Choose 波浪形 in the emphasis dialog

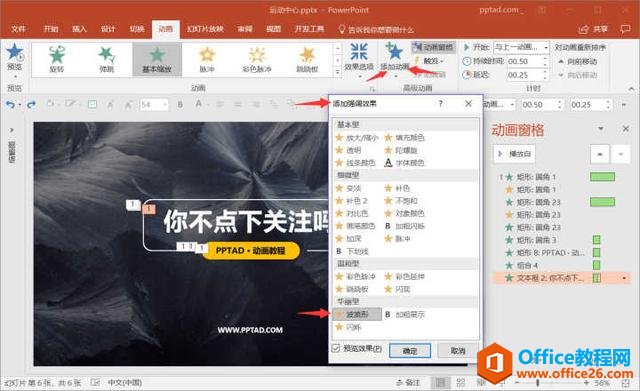pyautogui.click(x=358, y=314)
